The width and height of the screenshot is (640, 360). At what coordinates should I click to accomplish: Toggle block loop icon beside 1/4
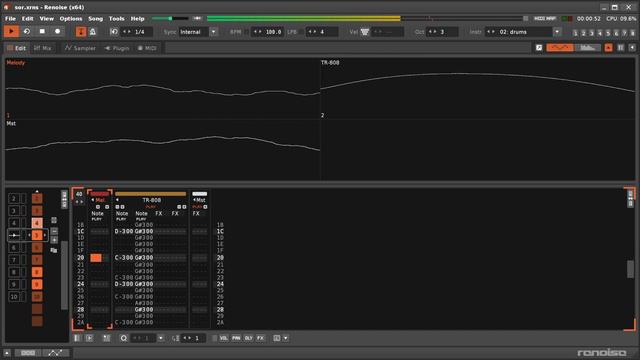pyautogui.click(x=114, y=32)
